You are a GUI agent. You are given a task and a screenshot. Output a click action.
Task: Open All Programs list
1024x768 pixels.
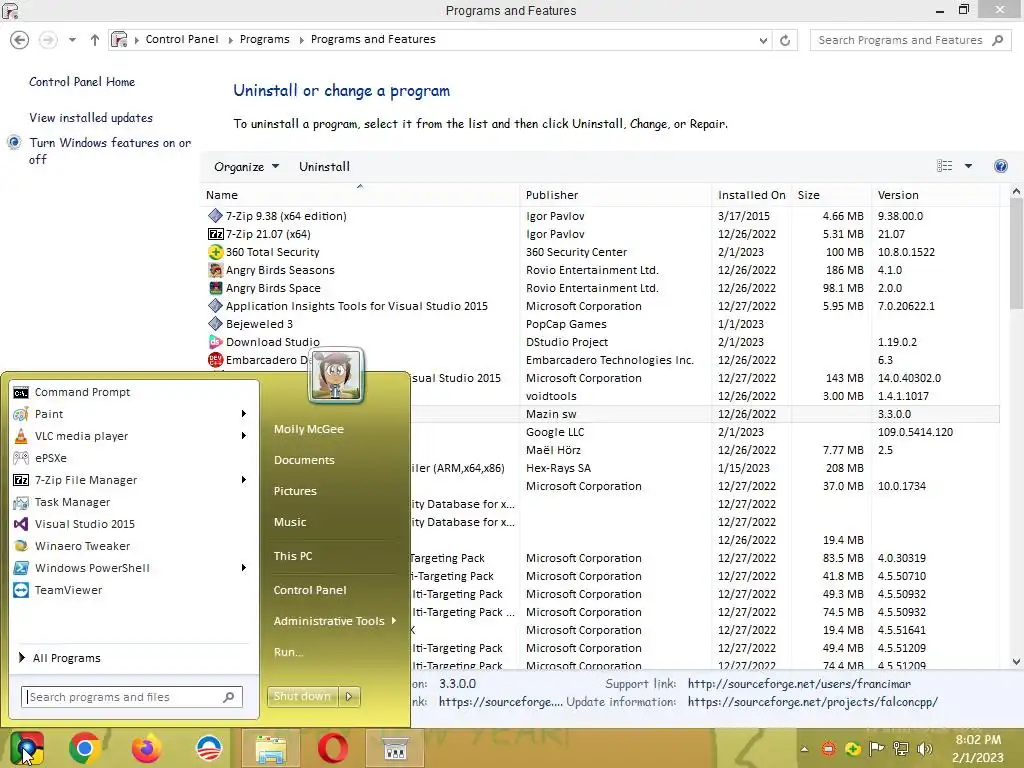60,658
